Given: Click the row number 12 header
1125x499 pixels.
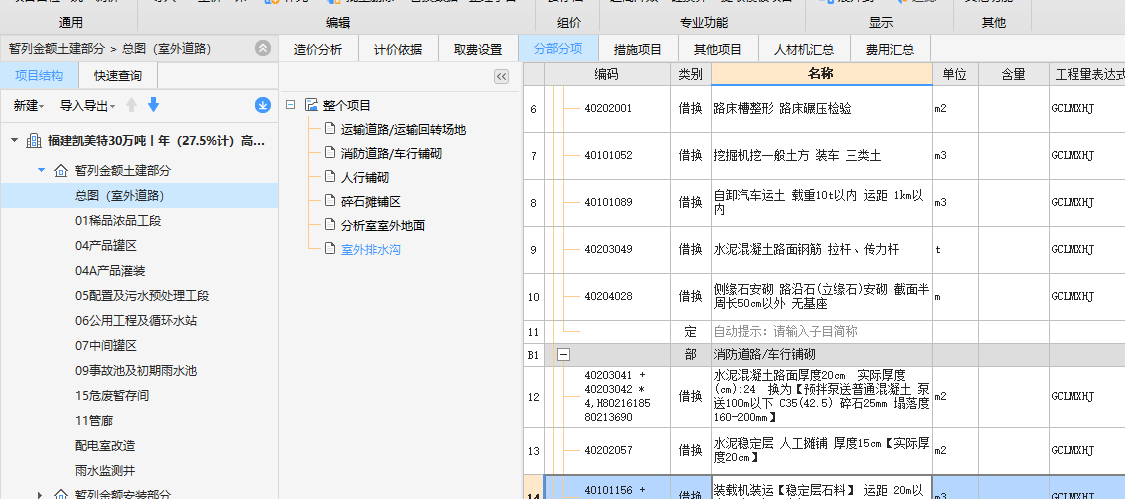Looking at the screenshot, I should pyautogui.click(x=533, y=397).
